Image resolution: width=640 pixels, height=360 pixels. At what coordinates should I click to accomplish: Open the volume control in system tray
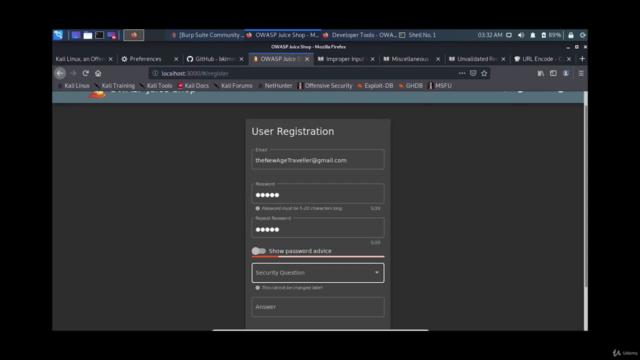click(521, 35)
